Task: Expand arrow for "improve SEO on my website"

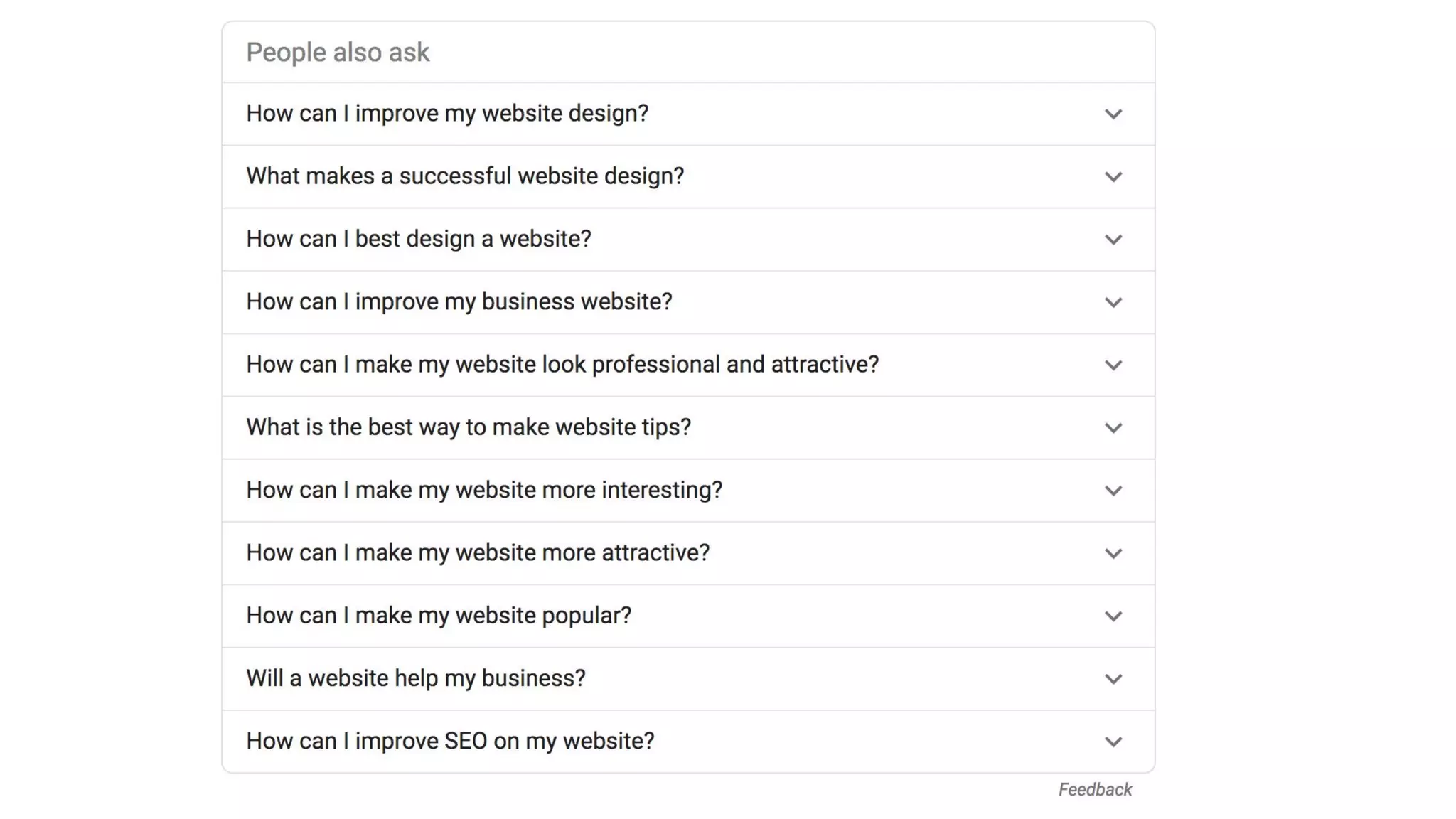Action: coord(1113,742)
